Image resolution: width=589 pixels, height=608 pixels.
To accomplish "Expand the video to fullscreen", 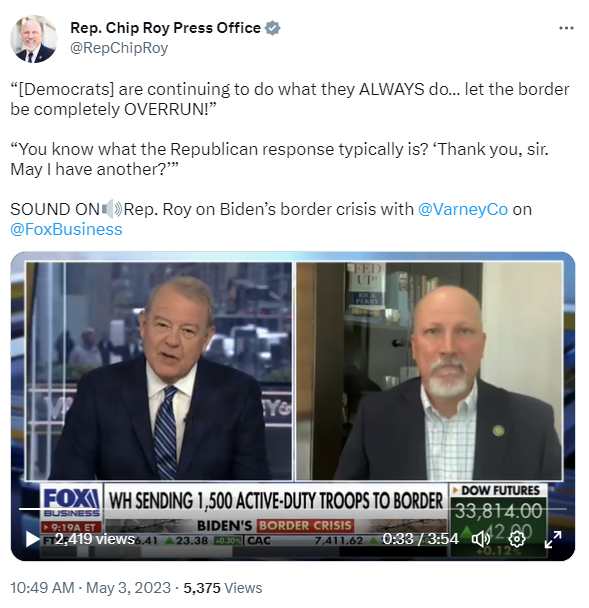I will click(553, 539).
